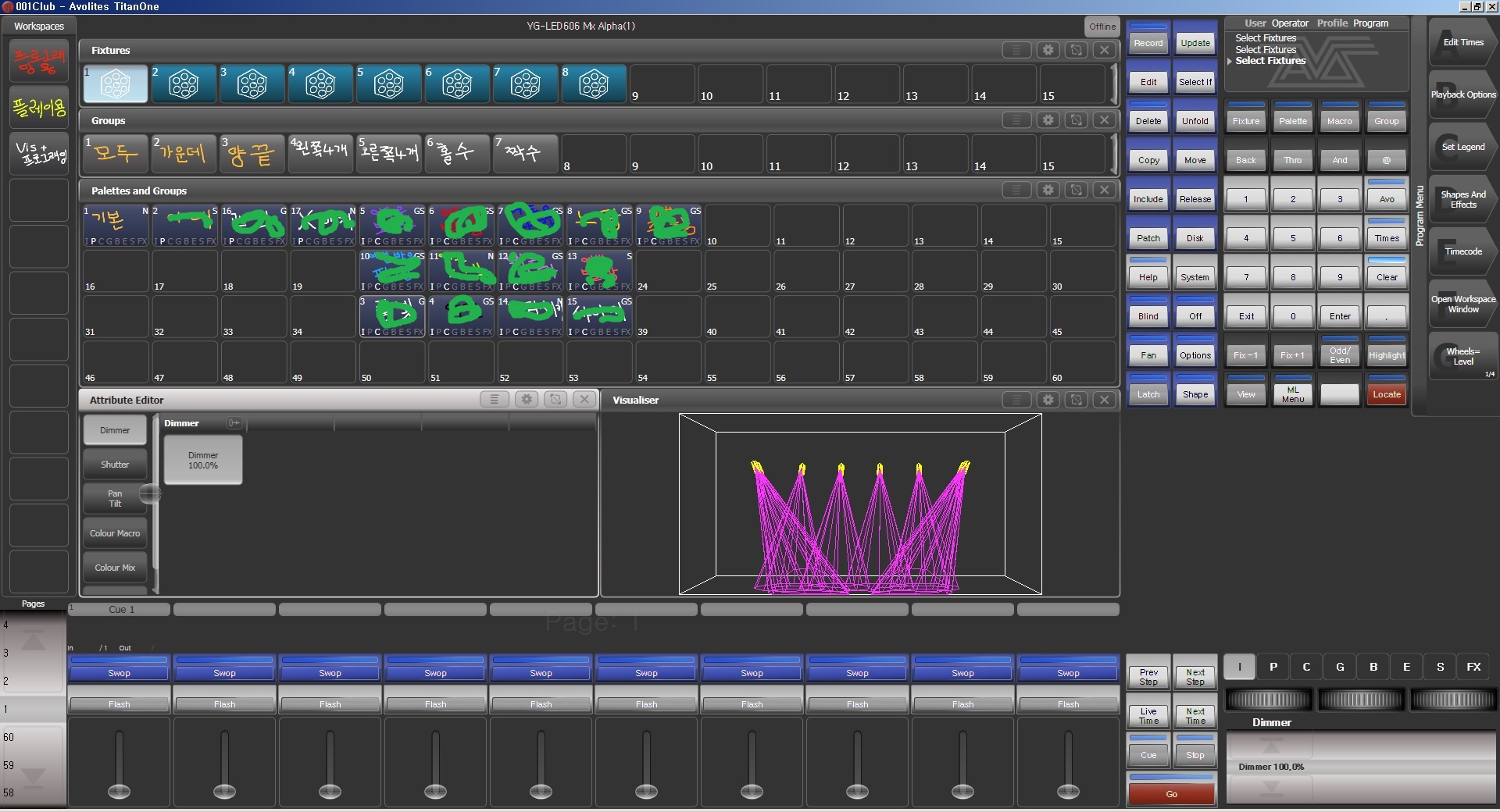Click Attribute Editor resize/position icon
The image size is (1500, 812).
(x=555, y=399)
